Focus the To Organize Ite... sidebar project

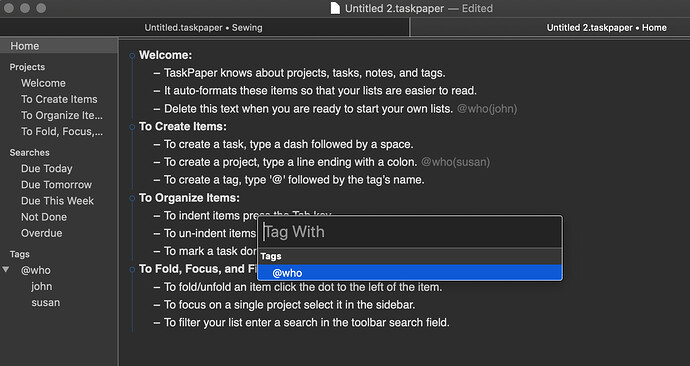(x=62, y=115)
